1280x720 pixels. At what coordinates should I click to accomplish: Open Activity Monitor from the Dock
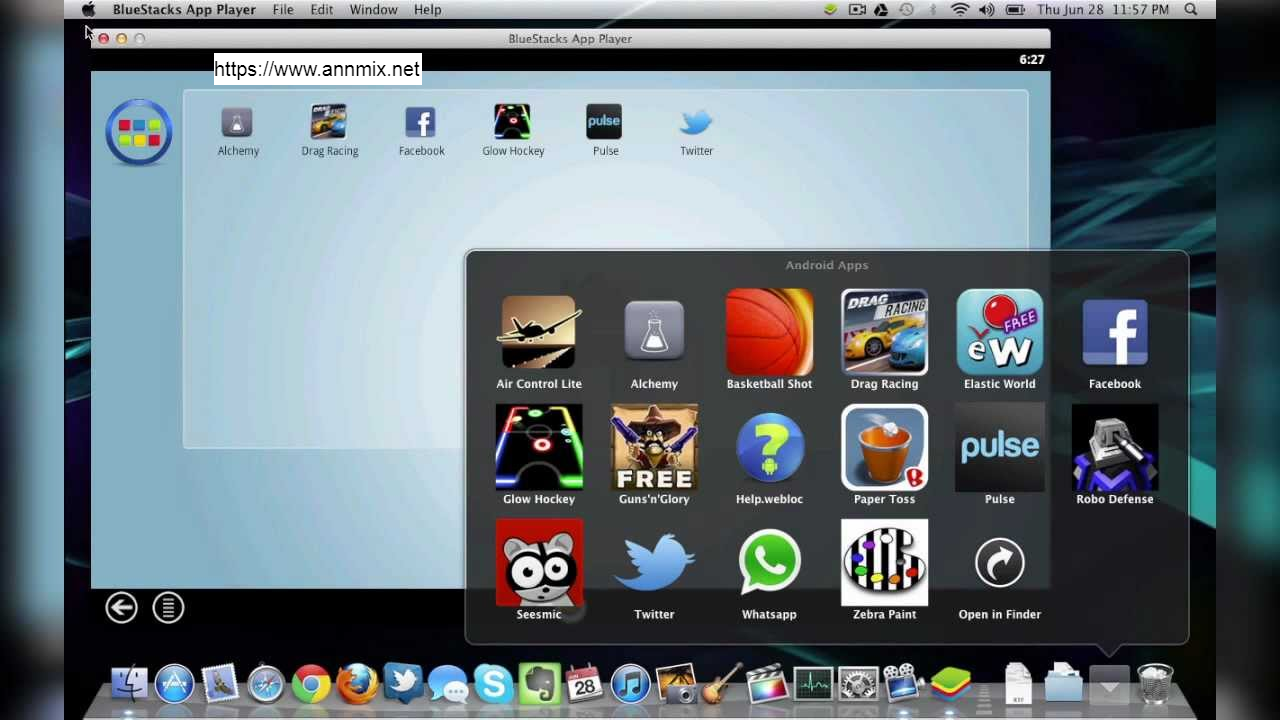813,684
